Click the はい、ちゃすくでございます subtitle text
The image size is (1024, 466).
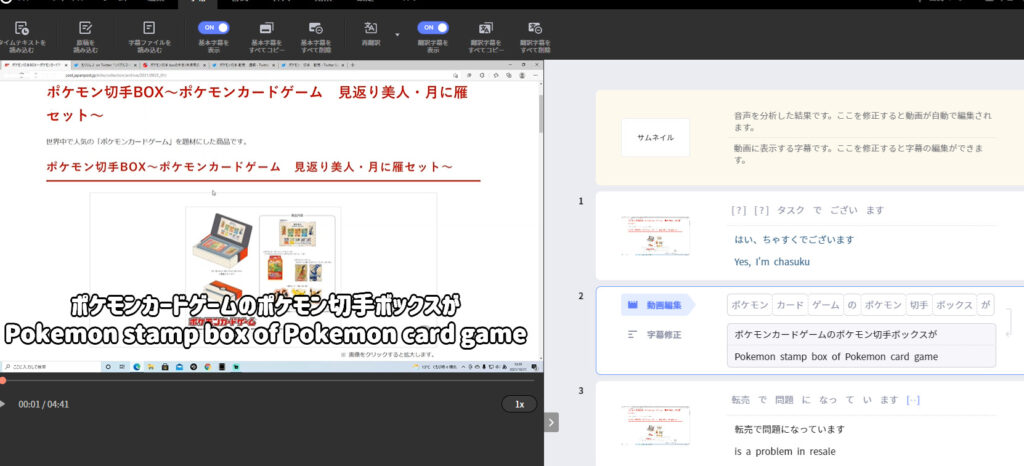click(794, 240)
